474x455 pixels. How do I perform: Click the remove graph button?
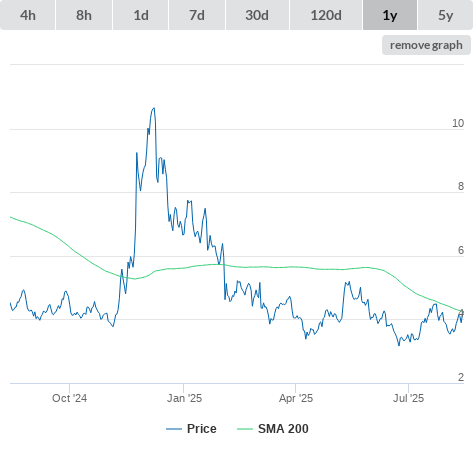(x=426, y=45)
